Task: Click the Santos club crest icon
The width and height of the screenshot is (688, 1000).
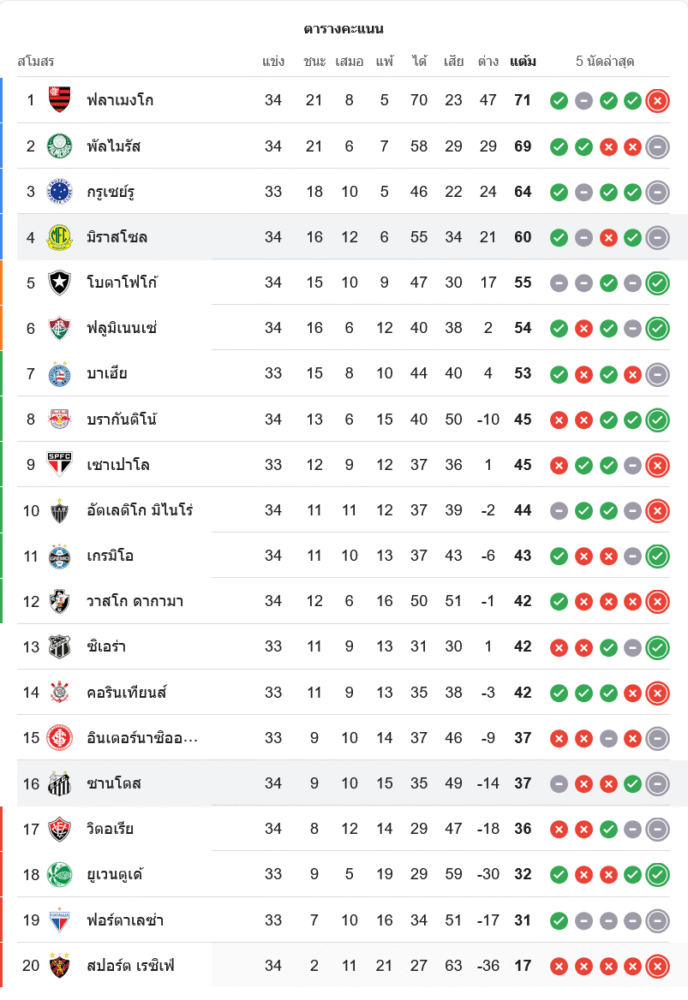Action: pos(60,783)
